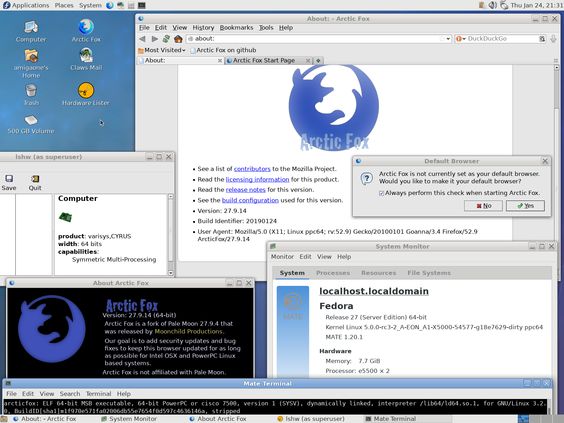Close the Arctic Fox Start Page tab

click(308, 61)
